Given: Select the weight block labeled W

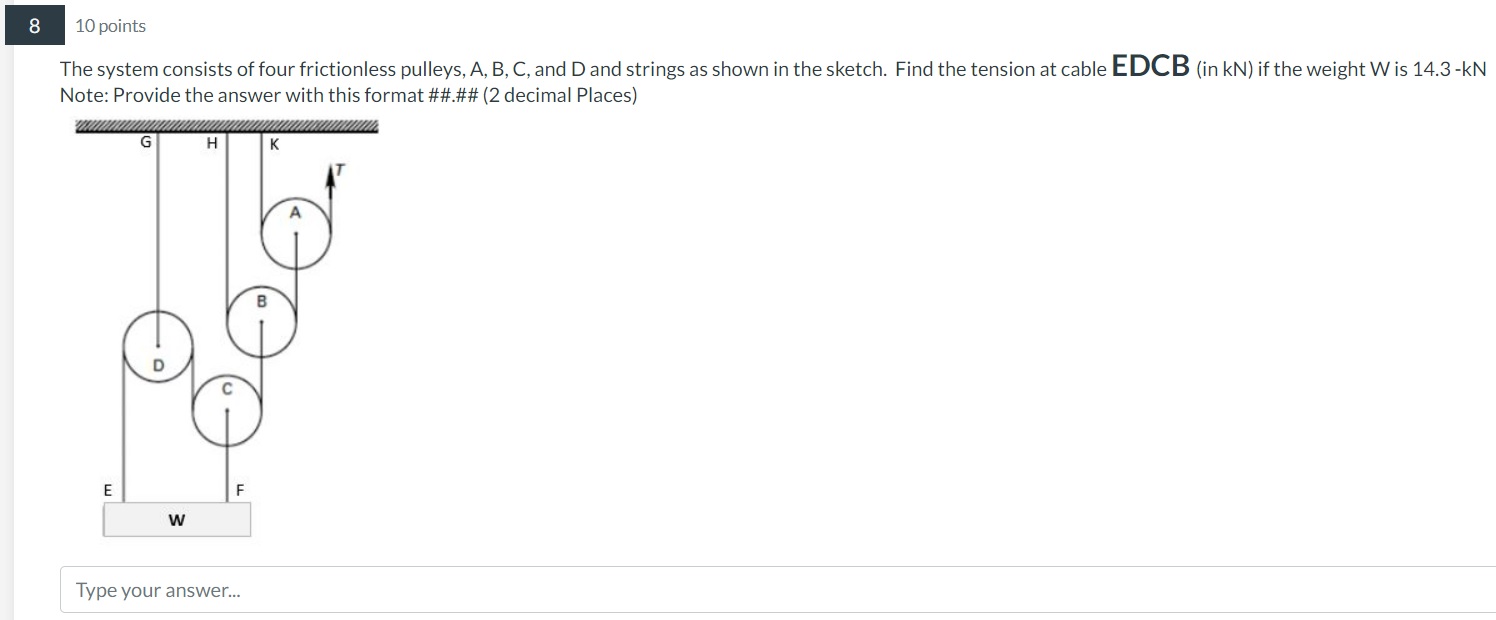Looking at the screenshot, I should pyautogui.click(x=176, y=519).
